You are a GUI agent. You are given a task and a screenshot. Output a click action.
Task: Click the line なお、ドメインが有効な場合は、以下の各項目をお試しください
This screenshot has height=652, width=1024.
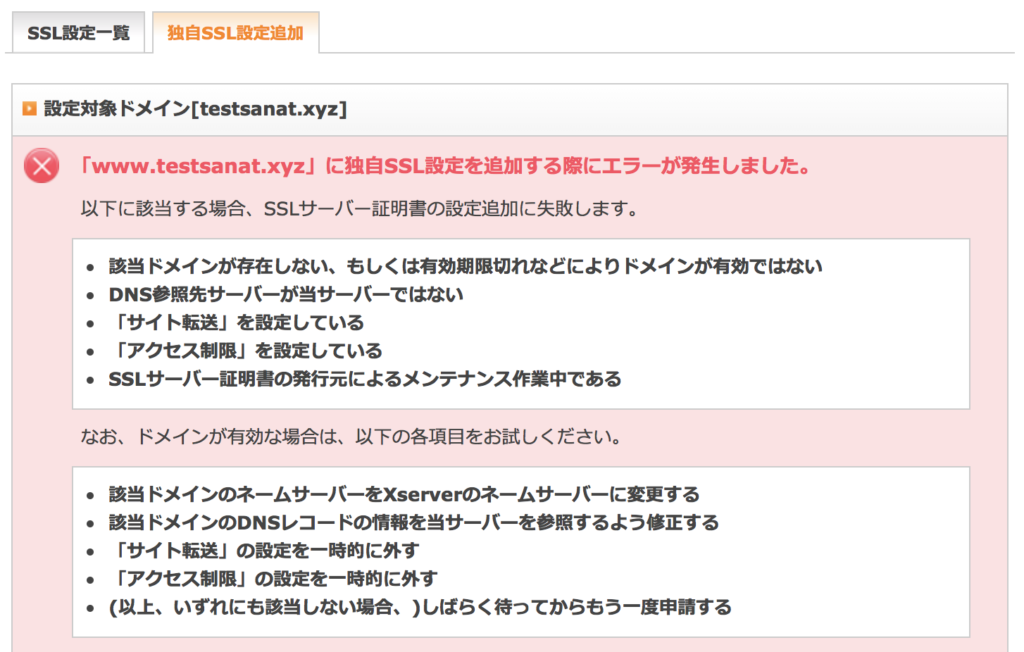coord(351,436)
